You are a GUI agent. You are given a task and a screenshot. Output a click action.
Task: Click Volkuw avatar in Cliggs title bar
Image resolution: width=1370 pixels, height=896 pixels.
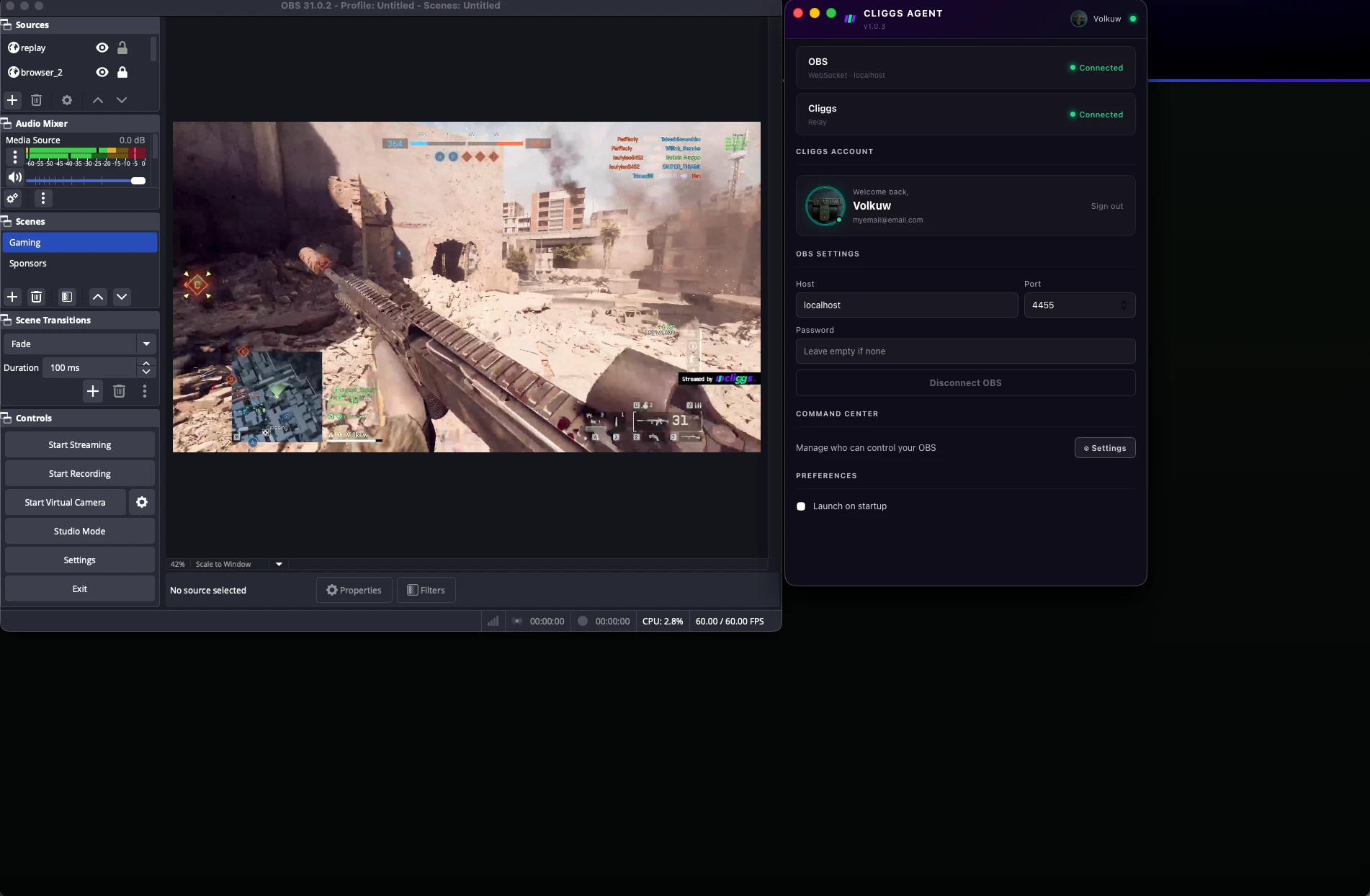[1078, 19]
